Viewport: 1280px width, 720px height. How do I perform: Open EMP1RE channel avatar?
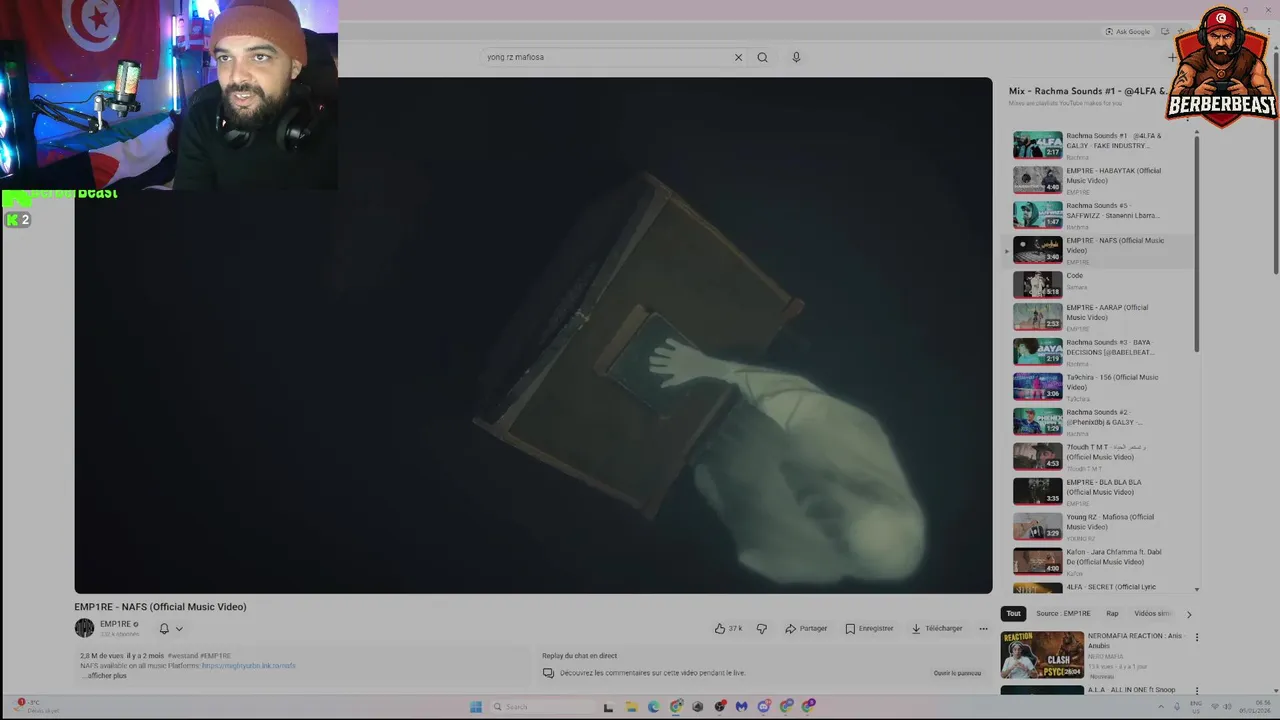84,628
